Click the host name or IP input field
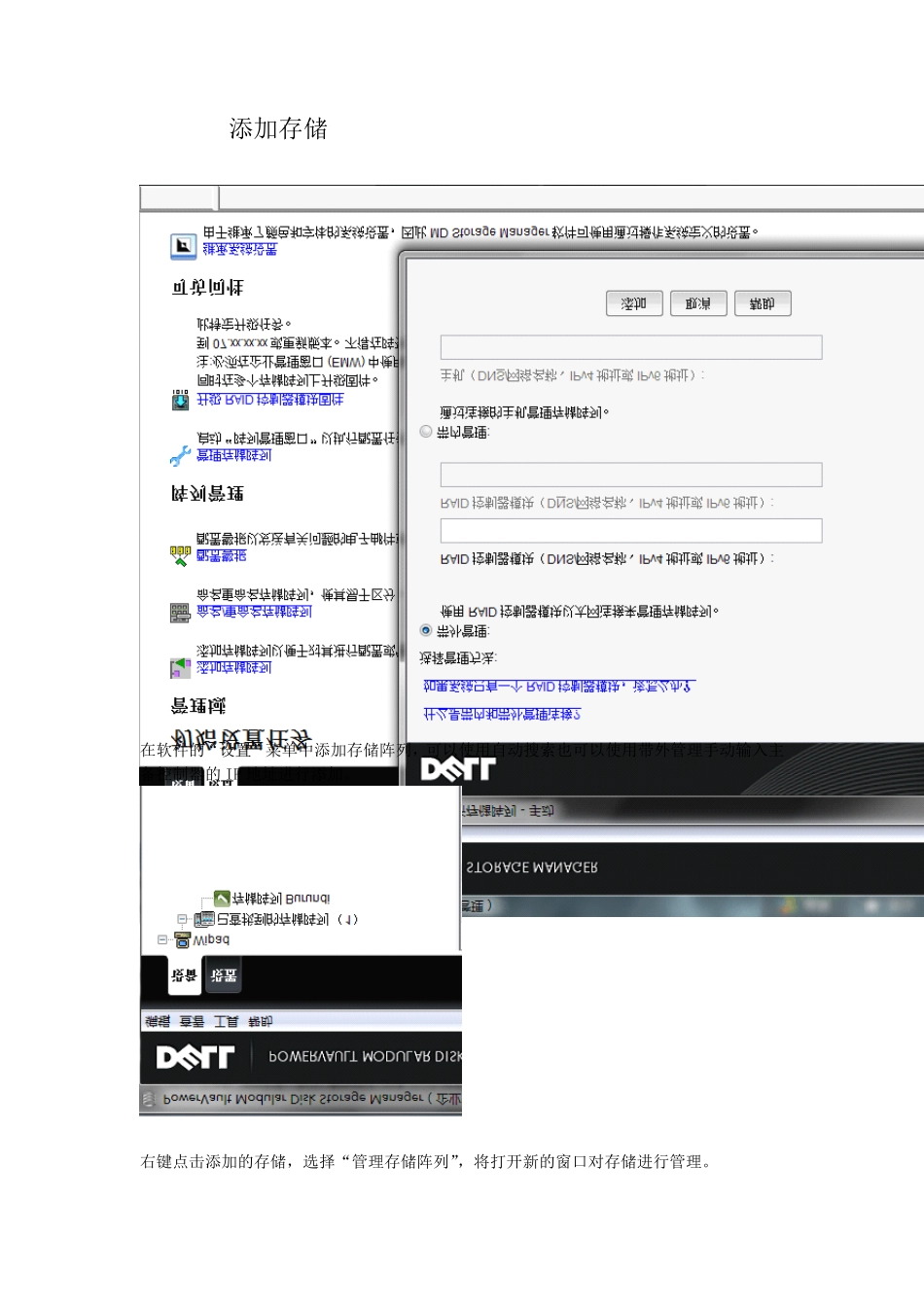Image resolution: width=924 pixels, height=1307 pixels. [x=631, y=347]
